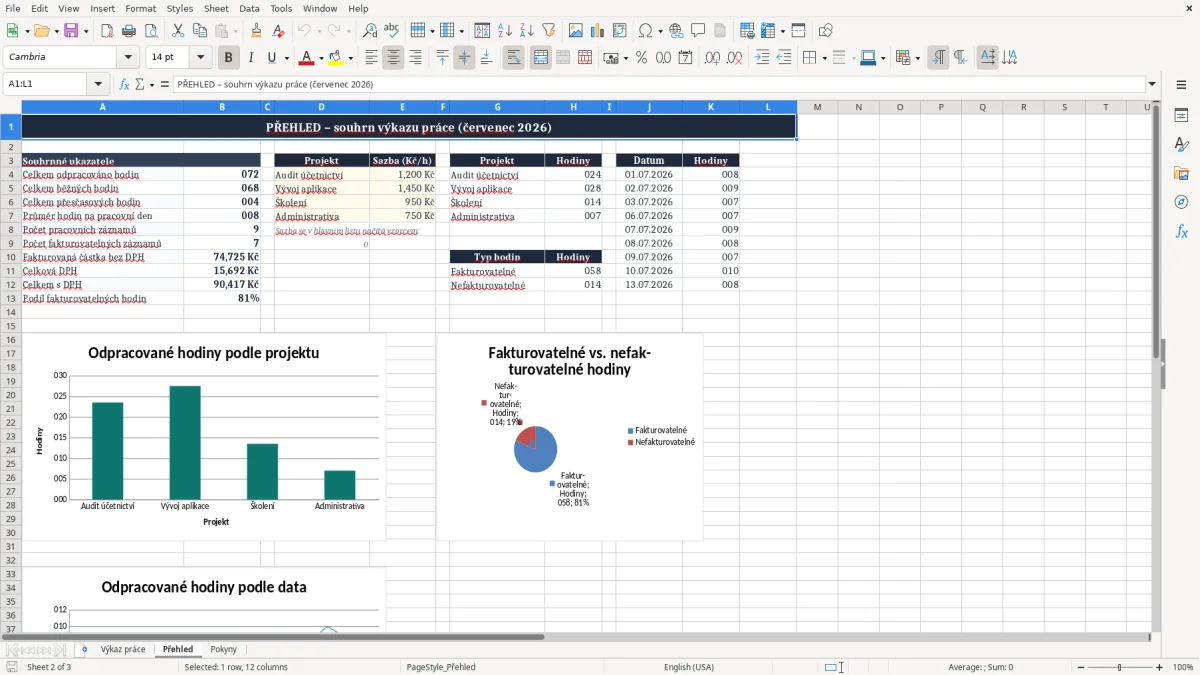Open the Select Function dropdown arrow
This screenshot has width=1200, height=675.
(151, 84)
